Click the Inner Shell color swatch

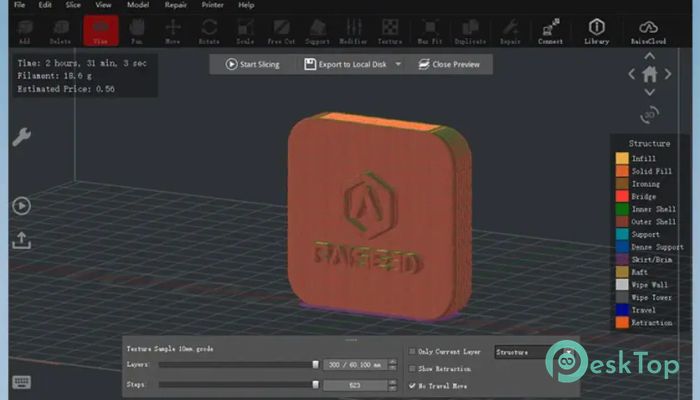(x=622, y=209)
